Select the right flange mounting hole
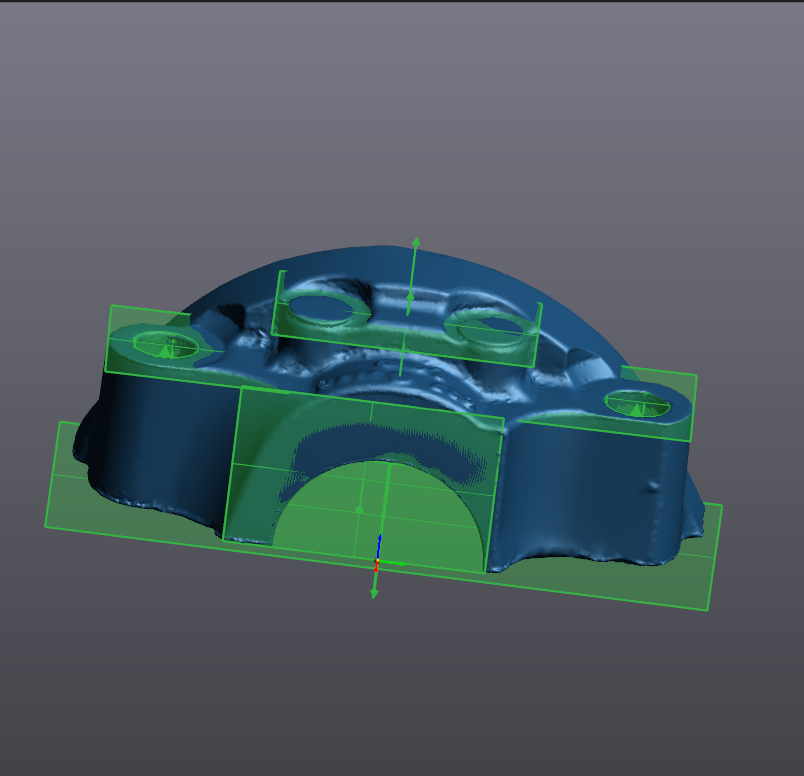 click(x=637, y=405)
